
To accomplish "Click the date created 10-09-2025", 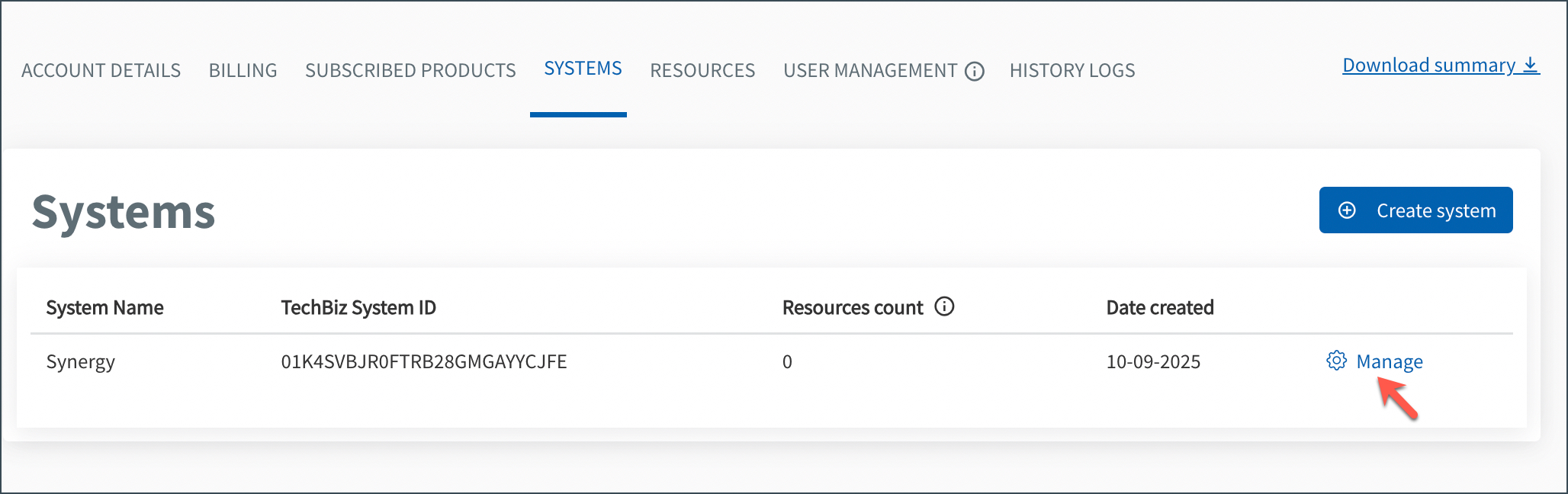I will [1153, 361].
